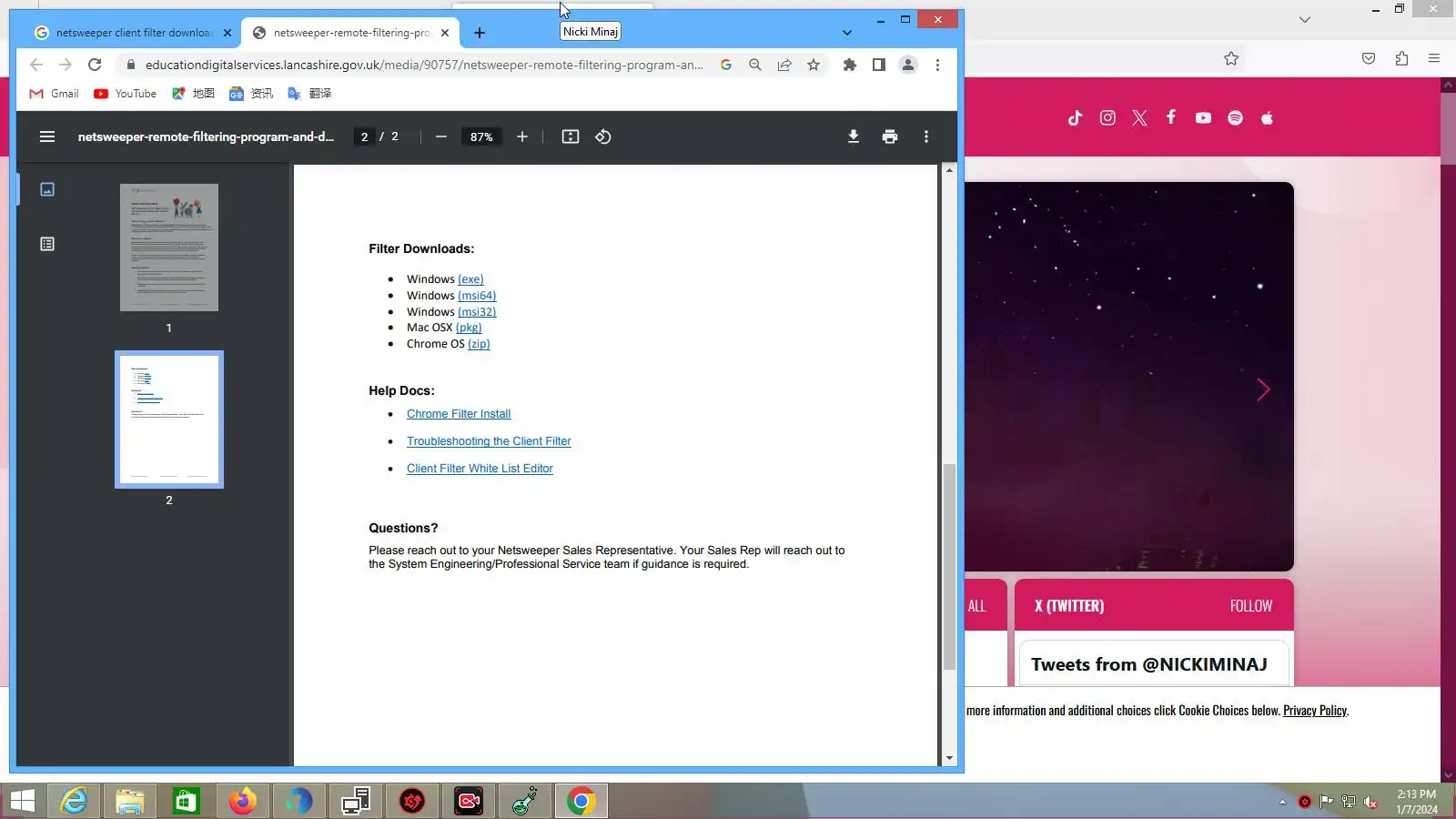Click the next arrow on Nicki Minaj carousel
The width and height of the screenshot is (1456, 819).
coord(1263,389)
